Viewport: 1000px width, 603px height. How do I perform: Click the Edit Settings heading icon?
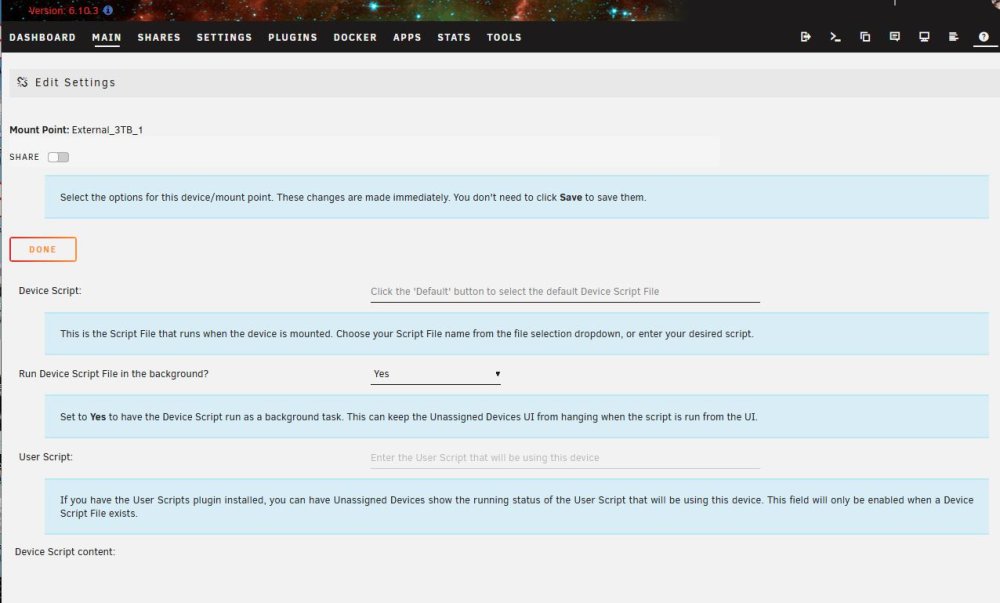coord(22,82)
